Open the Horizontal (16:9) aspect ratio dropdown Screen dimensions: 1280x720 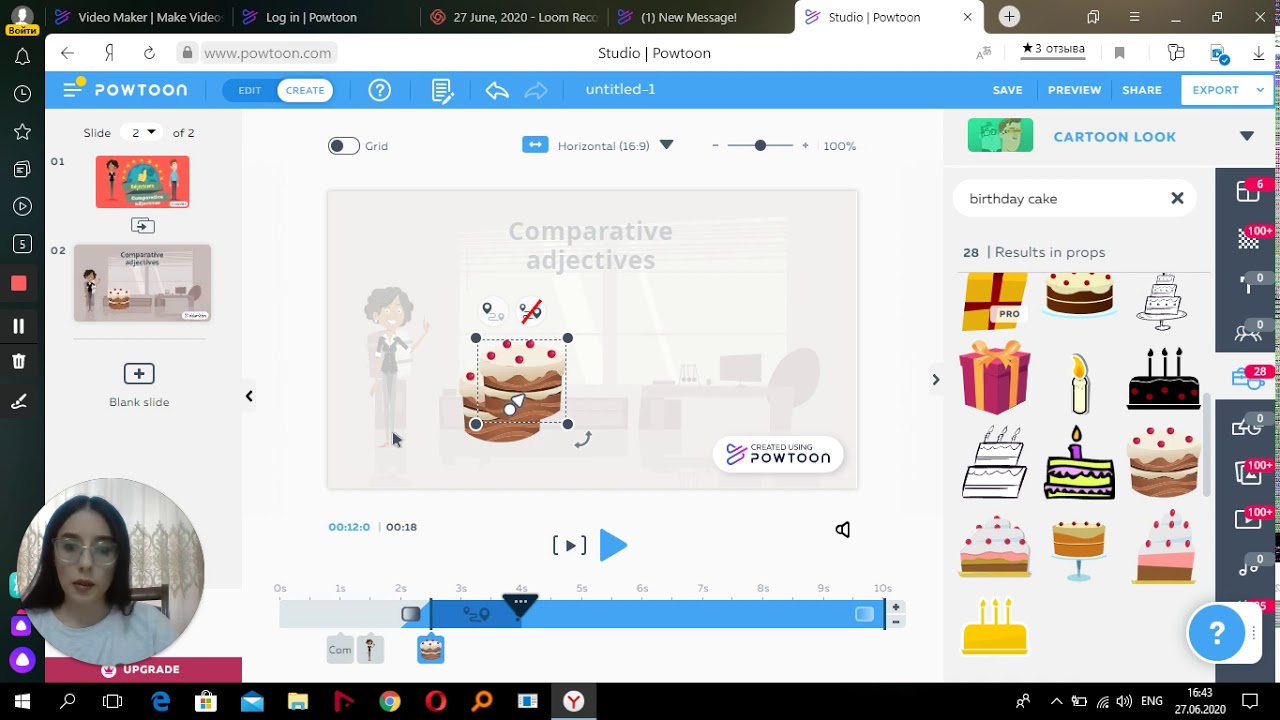[x=666, y=145]
